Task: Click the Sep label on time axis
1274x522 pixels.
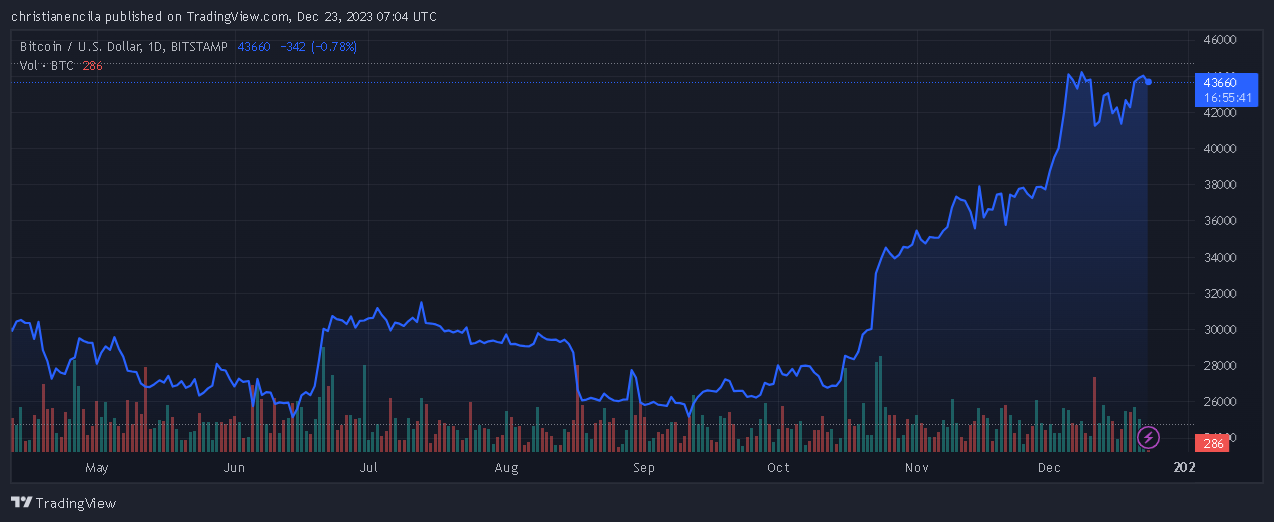Action: 643,467
